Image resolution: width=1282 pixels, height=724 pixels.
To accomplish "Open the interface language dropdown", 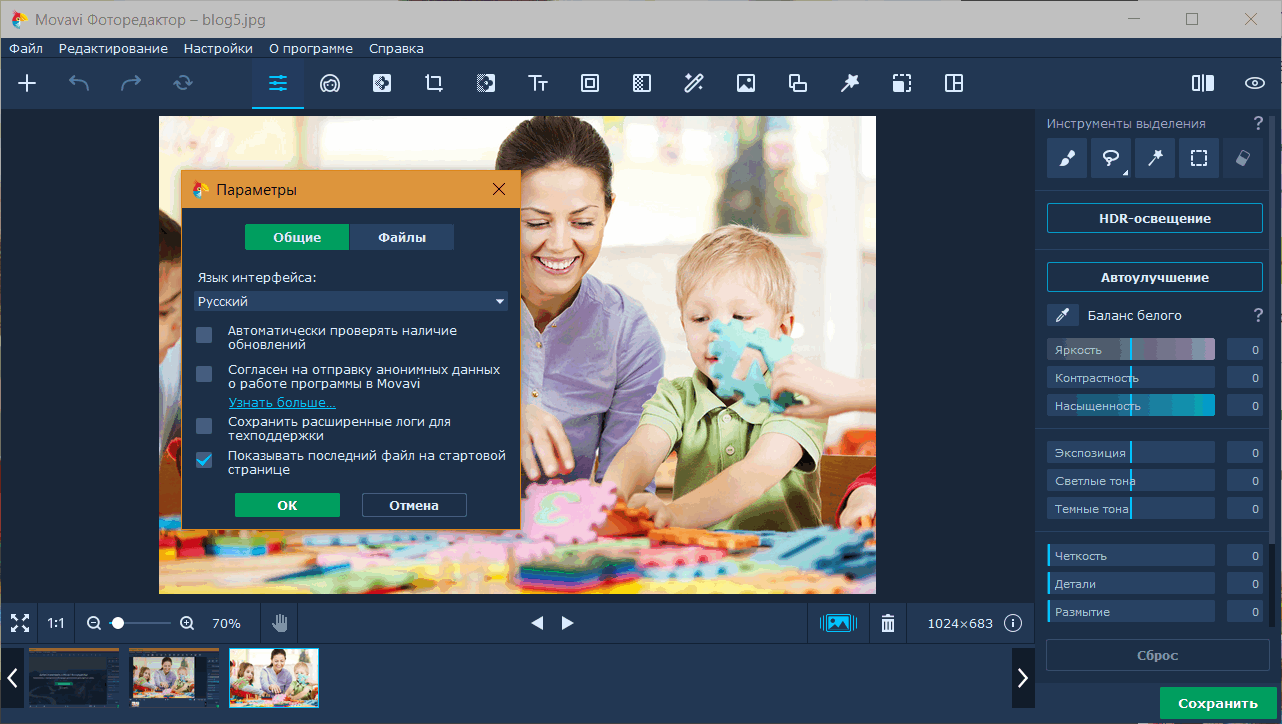I will [351, 301].
